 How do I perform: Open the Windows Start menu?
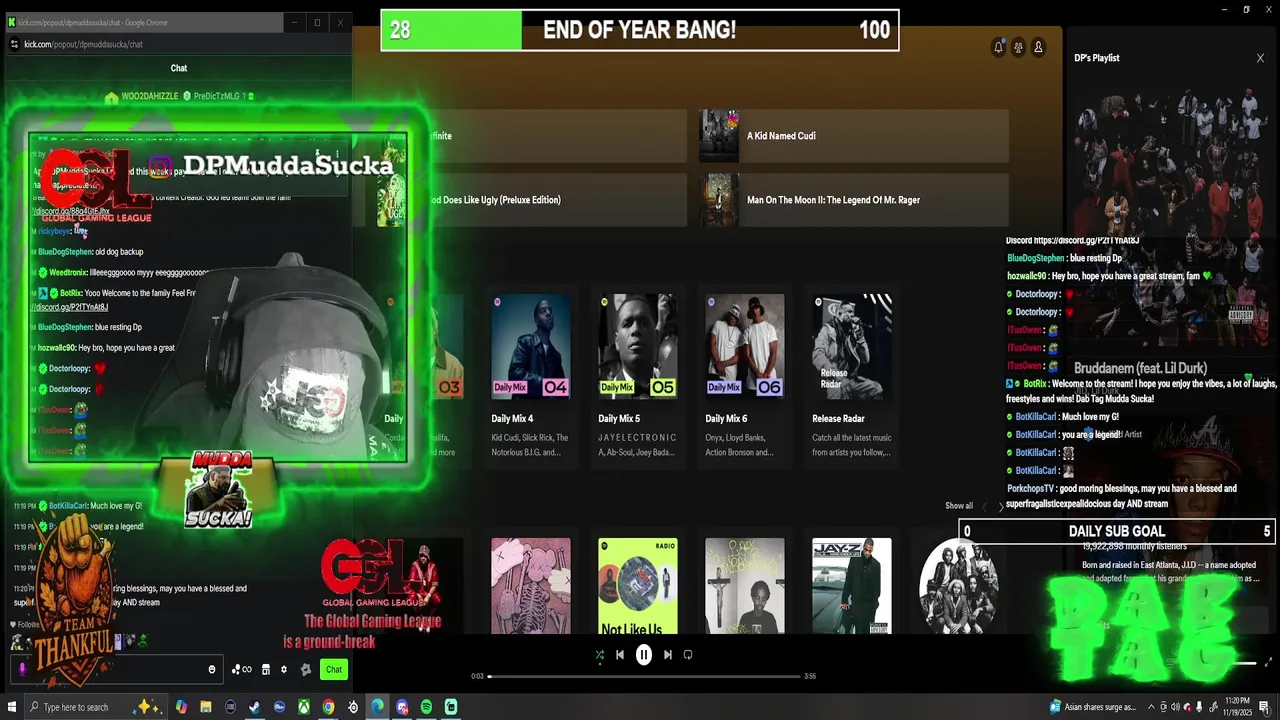pyautogui.click(x=11, y=707)
